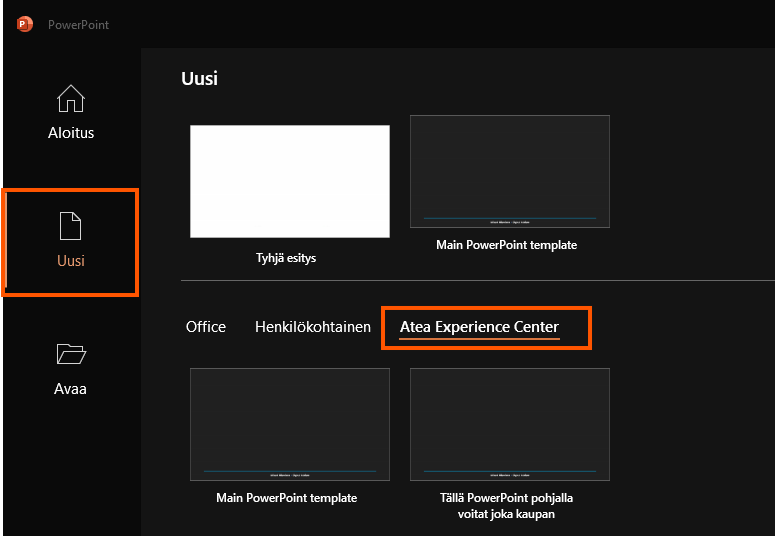Choose the Avaa sidebar label

(x=70, y=389)
